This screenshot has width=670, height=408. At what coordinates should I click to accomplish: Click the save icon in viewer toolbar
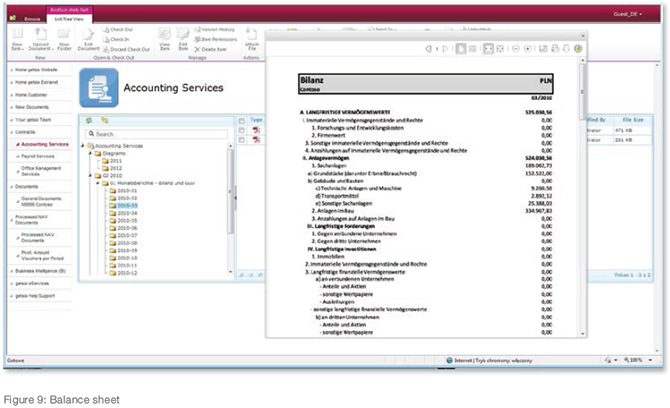[543, 49]
